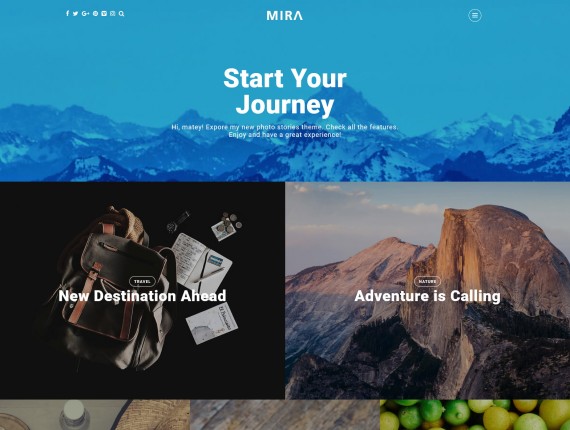Open the circular hamburger menu
This screenshot has width=570, height=430.
475,15
